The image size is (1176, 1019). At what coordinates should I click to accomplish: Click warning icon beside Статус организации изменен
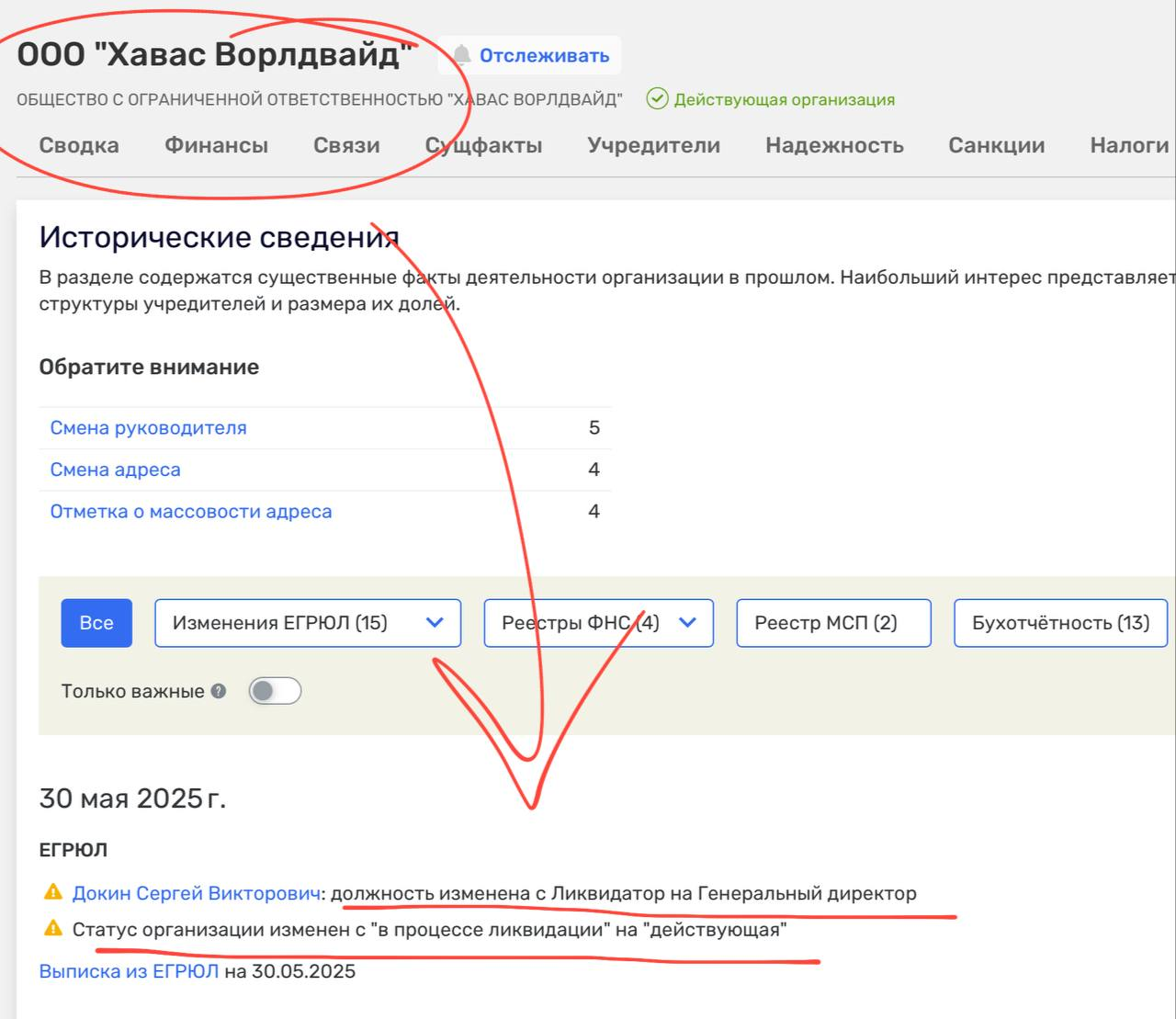point(53,929)
